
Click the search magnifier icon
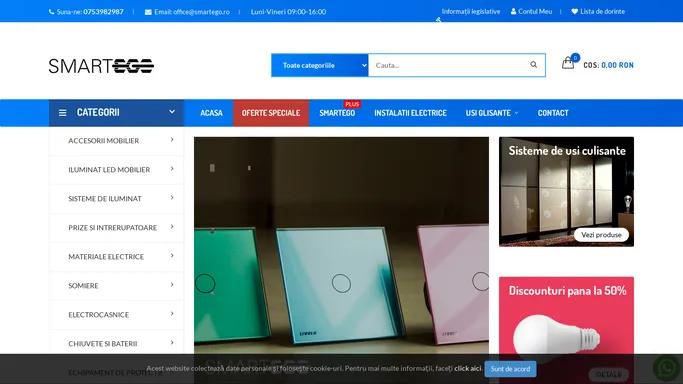coord(533,65)
